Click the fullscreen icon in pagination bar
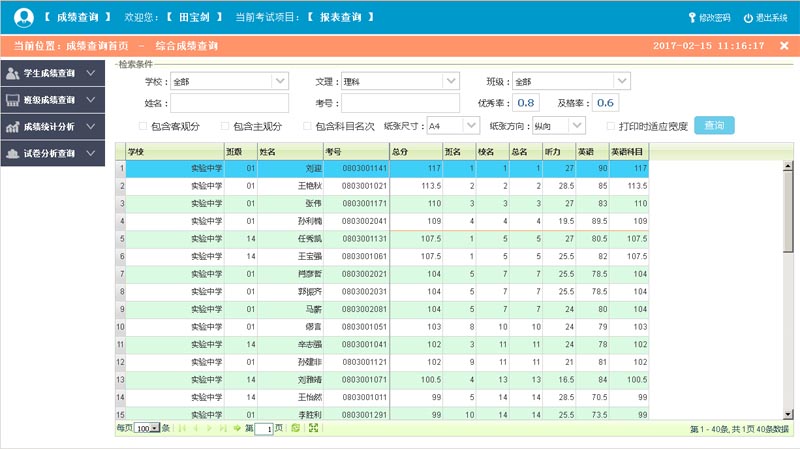The width and height of the screenshot is (800, 450). coord(314,428)
